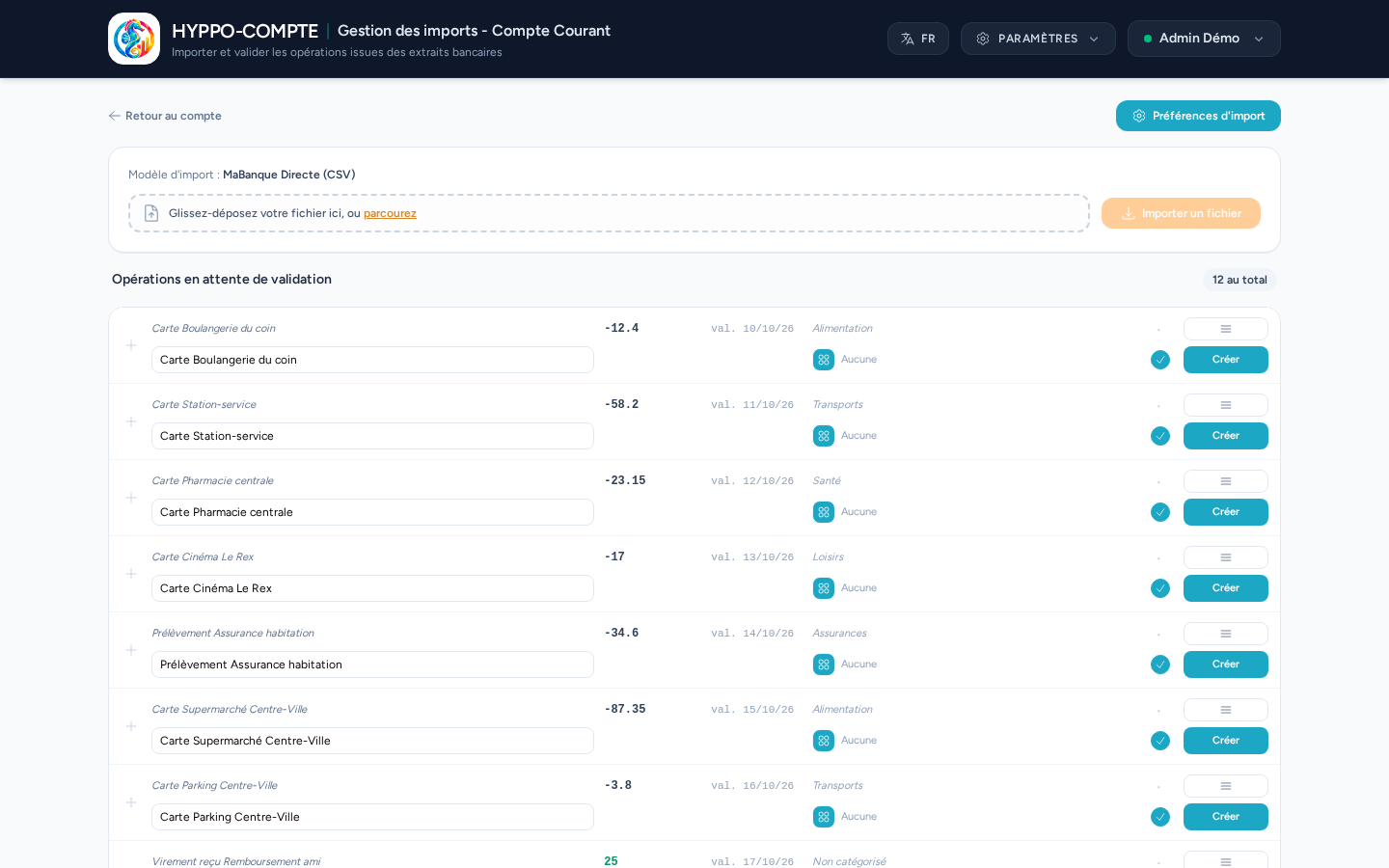Create the Carte Parking Centre-Ville operation

[x=1226, y=817]
